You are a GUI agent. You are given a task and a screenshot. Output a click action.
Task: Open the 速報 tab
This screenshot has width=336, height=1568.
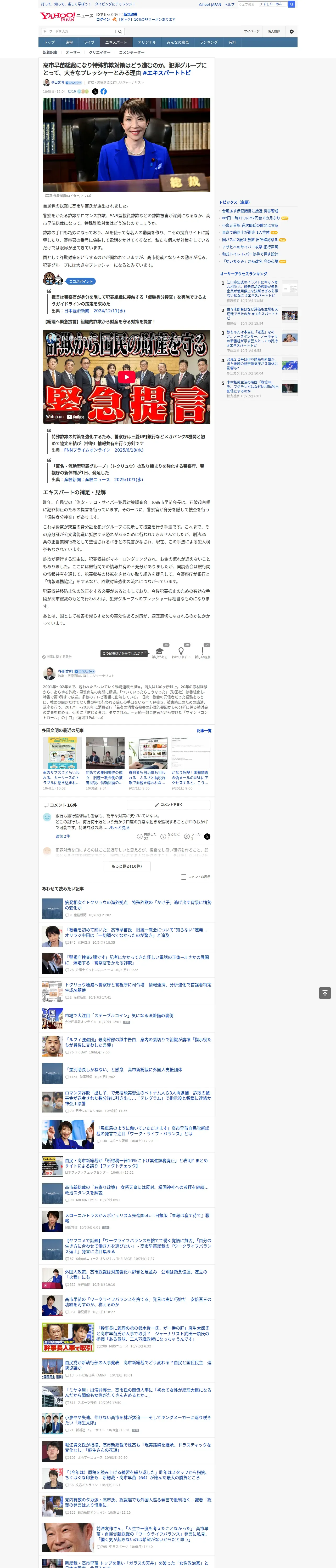69,43
